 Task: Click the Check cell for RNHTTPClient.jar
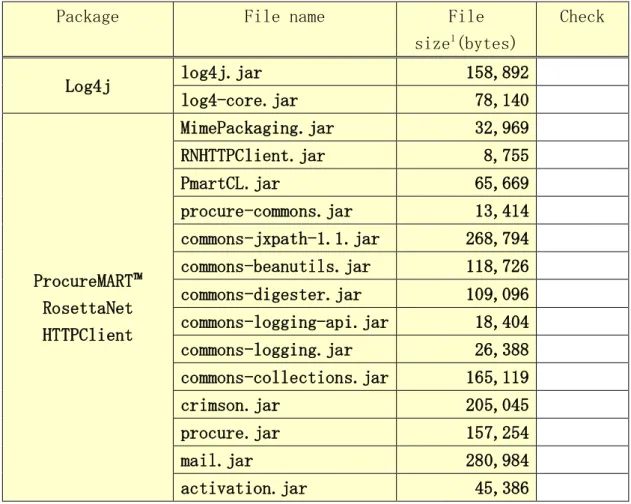click(x=582, y=155)
